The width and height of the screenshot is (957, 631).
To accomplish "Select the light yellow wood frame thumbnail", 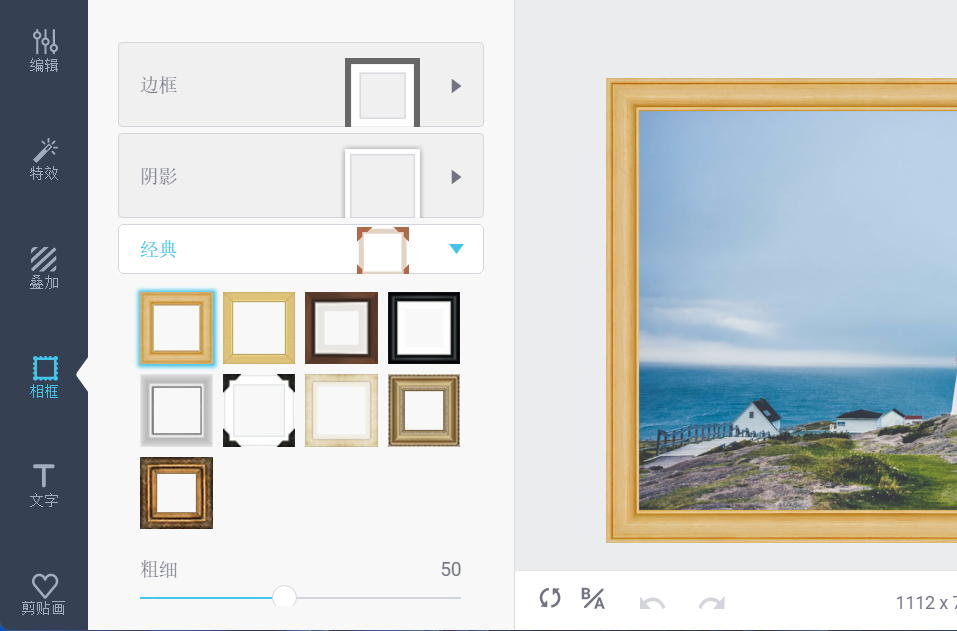I will tap(259, 328).
